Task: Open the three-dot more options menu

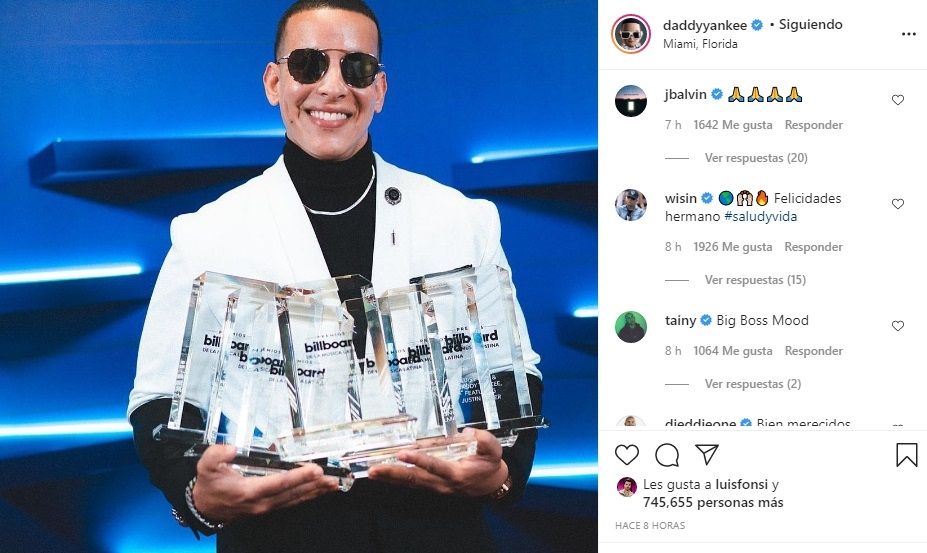Action: click(x=909, y=34)
